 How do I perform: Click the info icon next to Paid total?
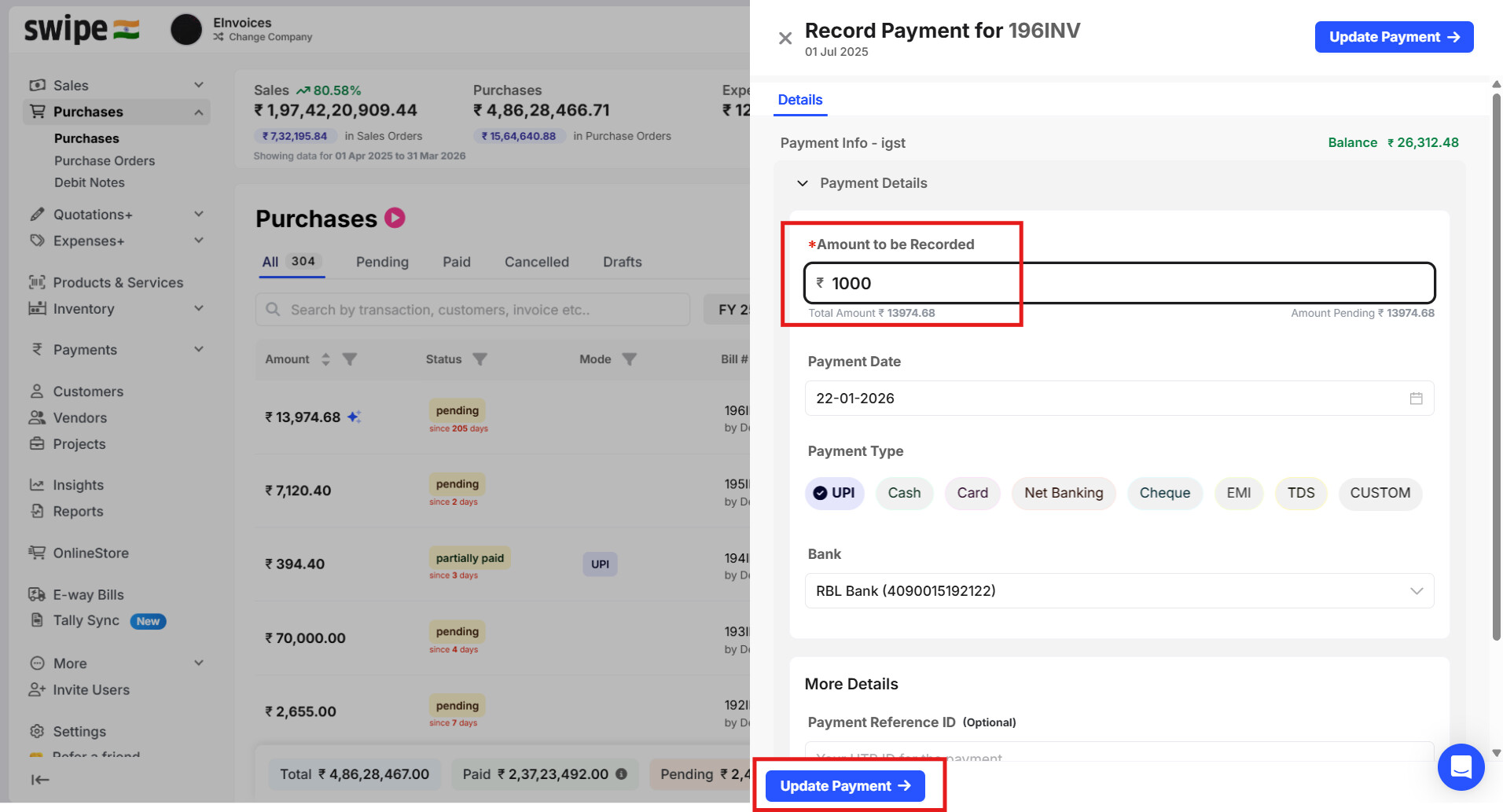click(621, 774)
